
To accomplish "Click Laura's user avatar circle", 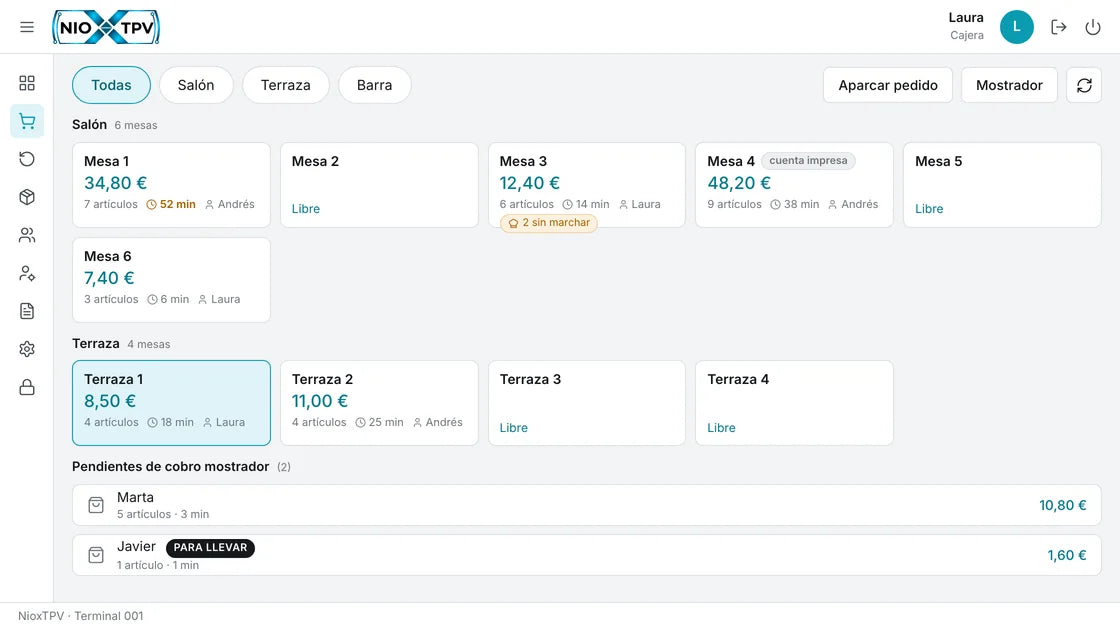I will [1016, 27].
